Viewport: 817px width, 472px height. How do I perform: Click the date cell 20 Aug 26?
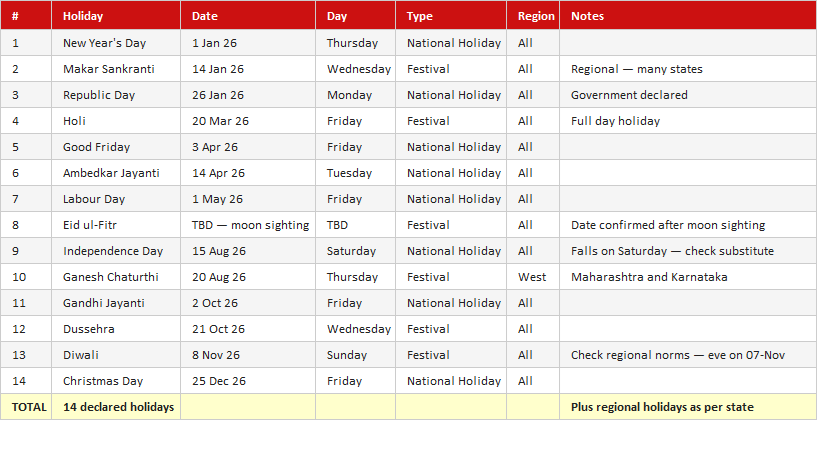click(x=247, y=277)
